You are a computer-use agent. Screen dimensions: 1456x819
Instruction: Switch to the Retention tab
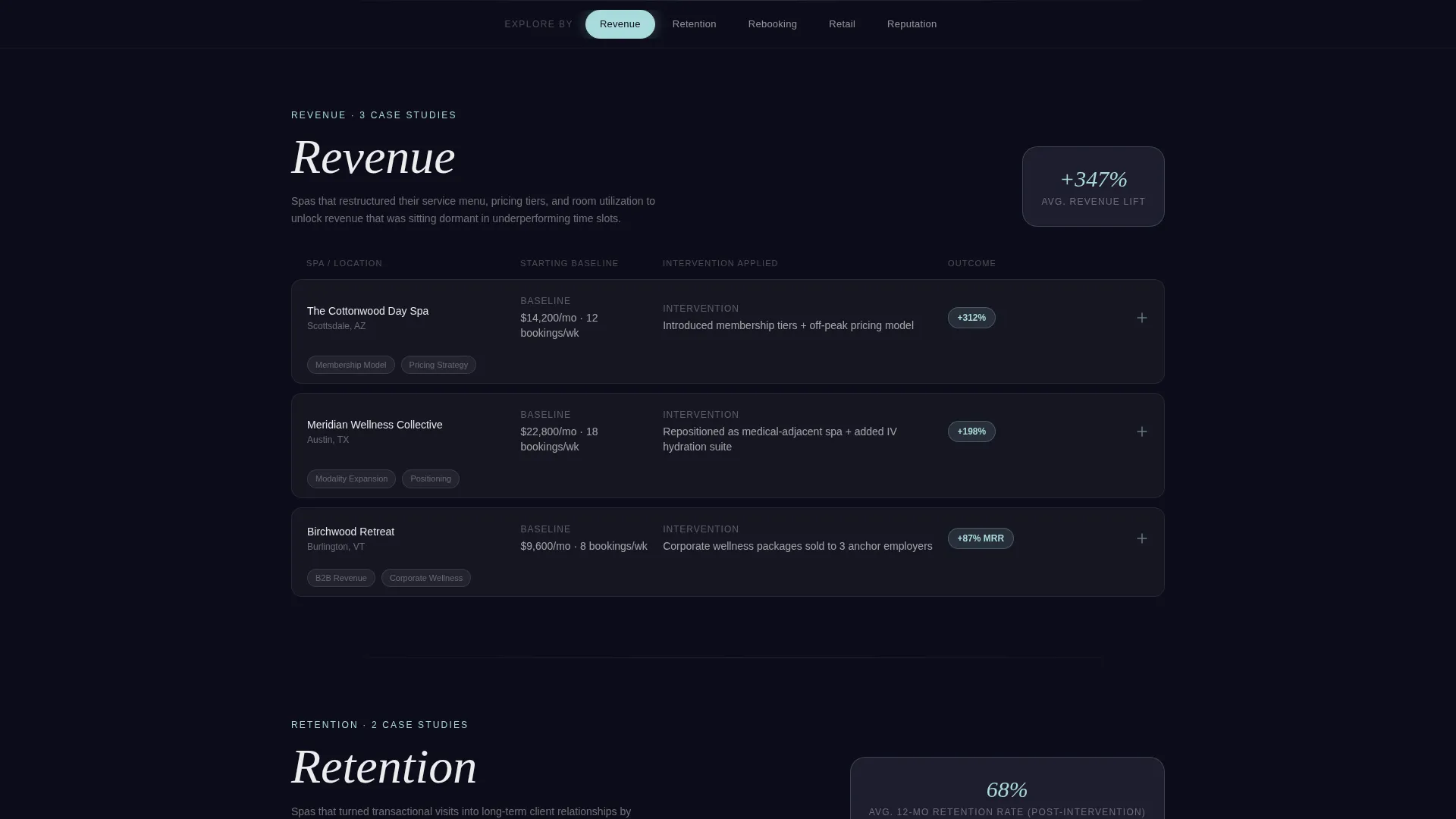(x=694, y=24)
